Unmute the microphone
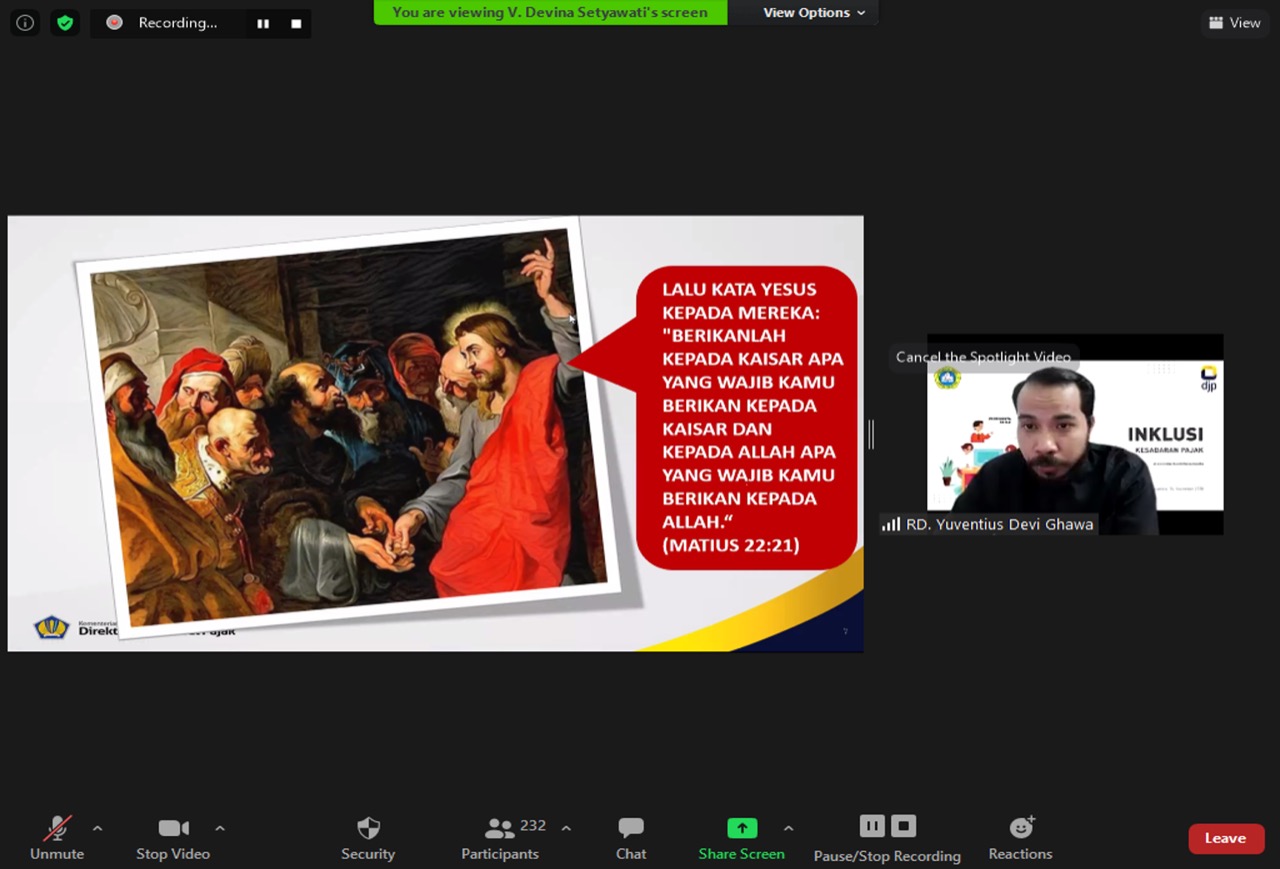Screen dimensions: 1280x869 coord(57,837)
